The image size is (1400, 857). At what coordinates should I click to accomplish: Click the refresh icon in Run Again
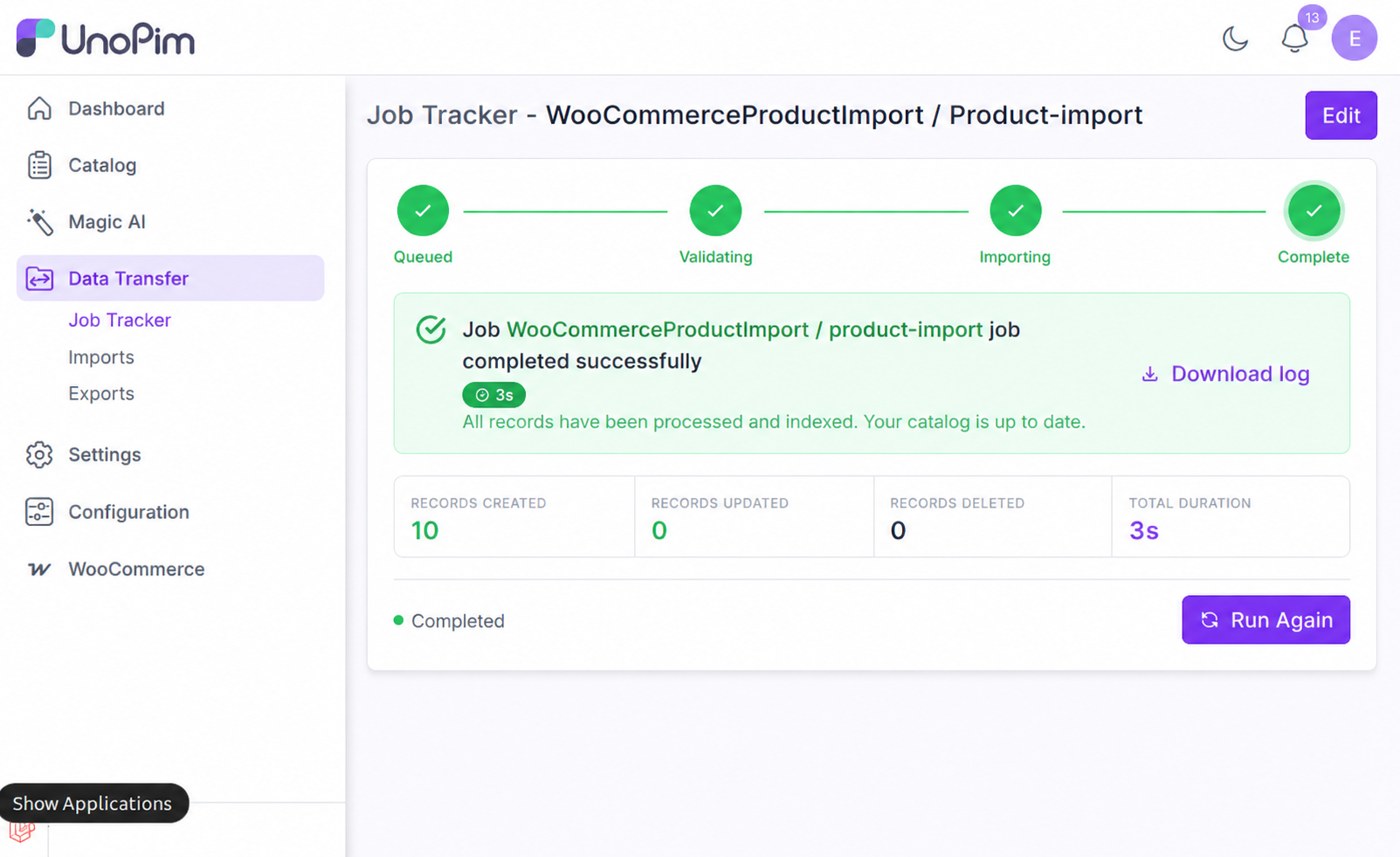point(1210,620)
